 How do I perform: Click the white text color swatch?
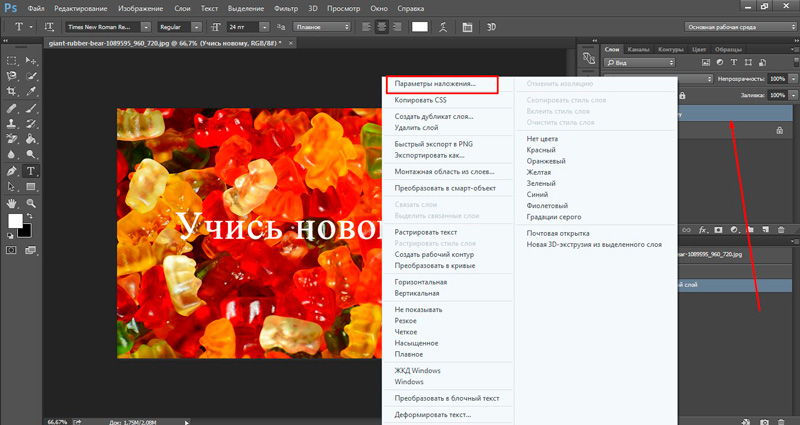click(x=419, y=25)
